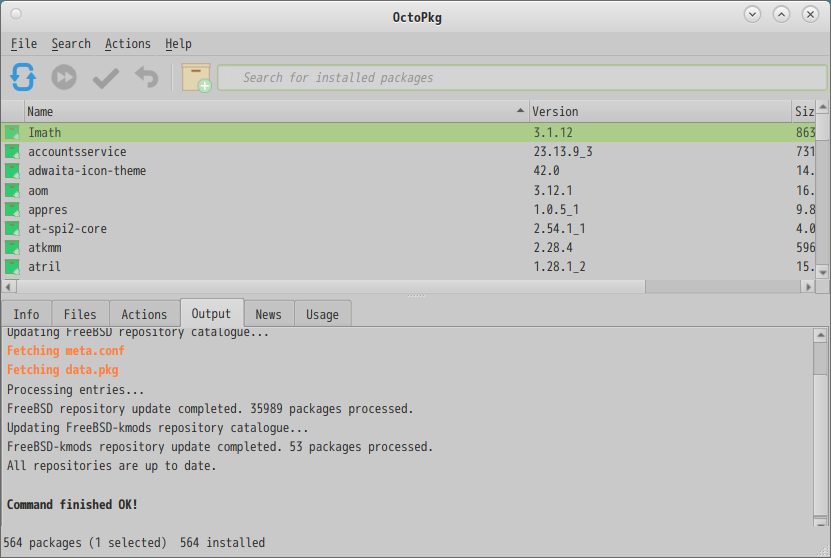Click the sync database refresh icon
Screen dimensions: 831x558
(x=23, y=77)
